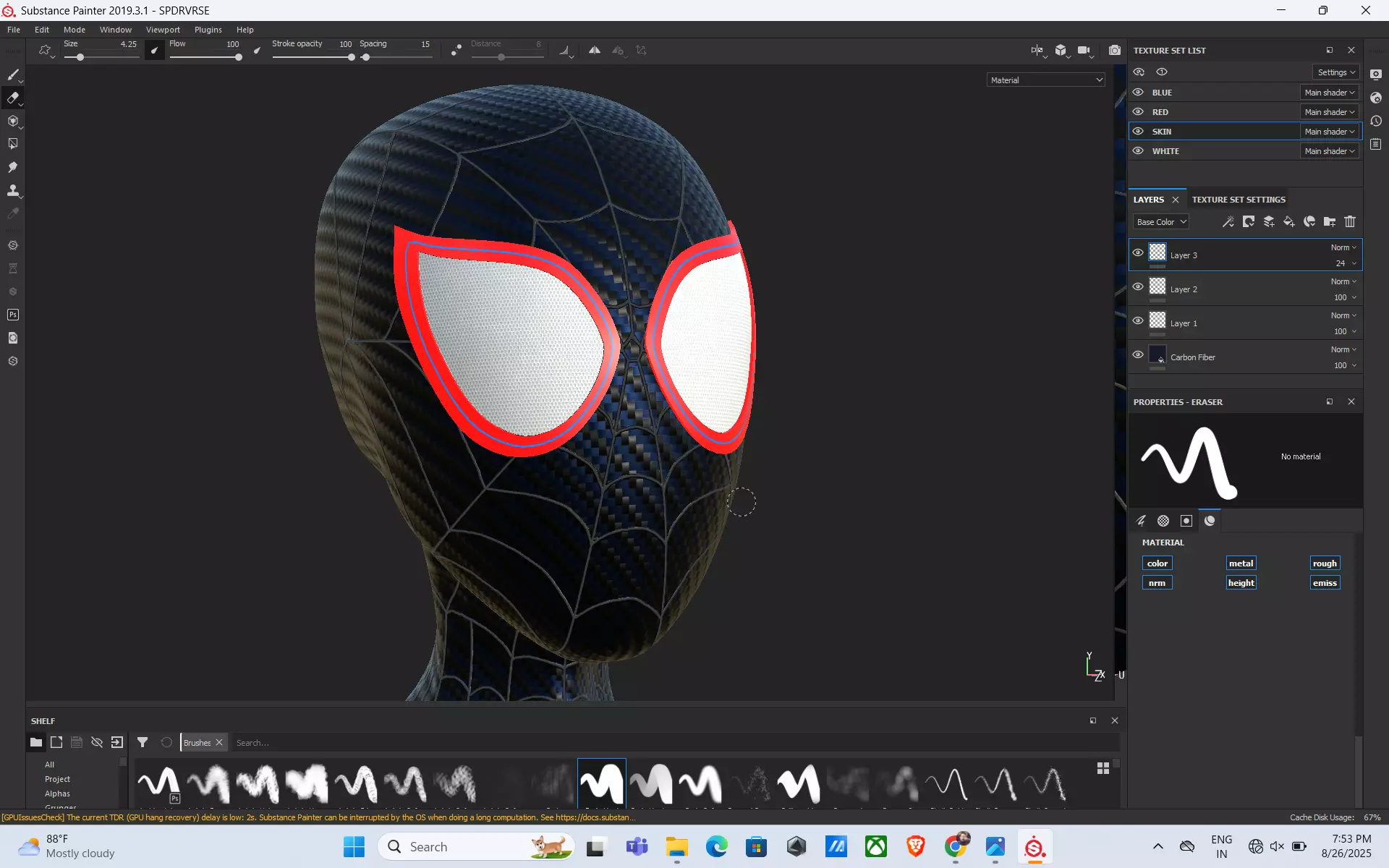Hide the RED texture set
1389x868 pixels.
click(x=1138, y=112)
